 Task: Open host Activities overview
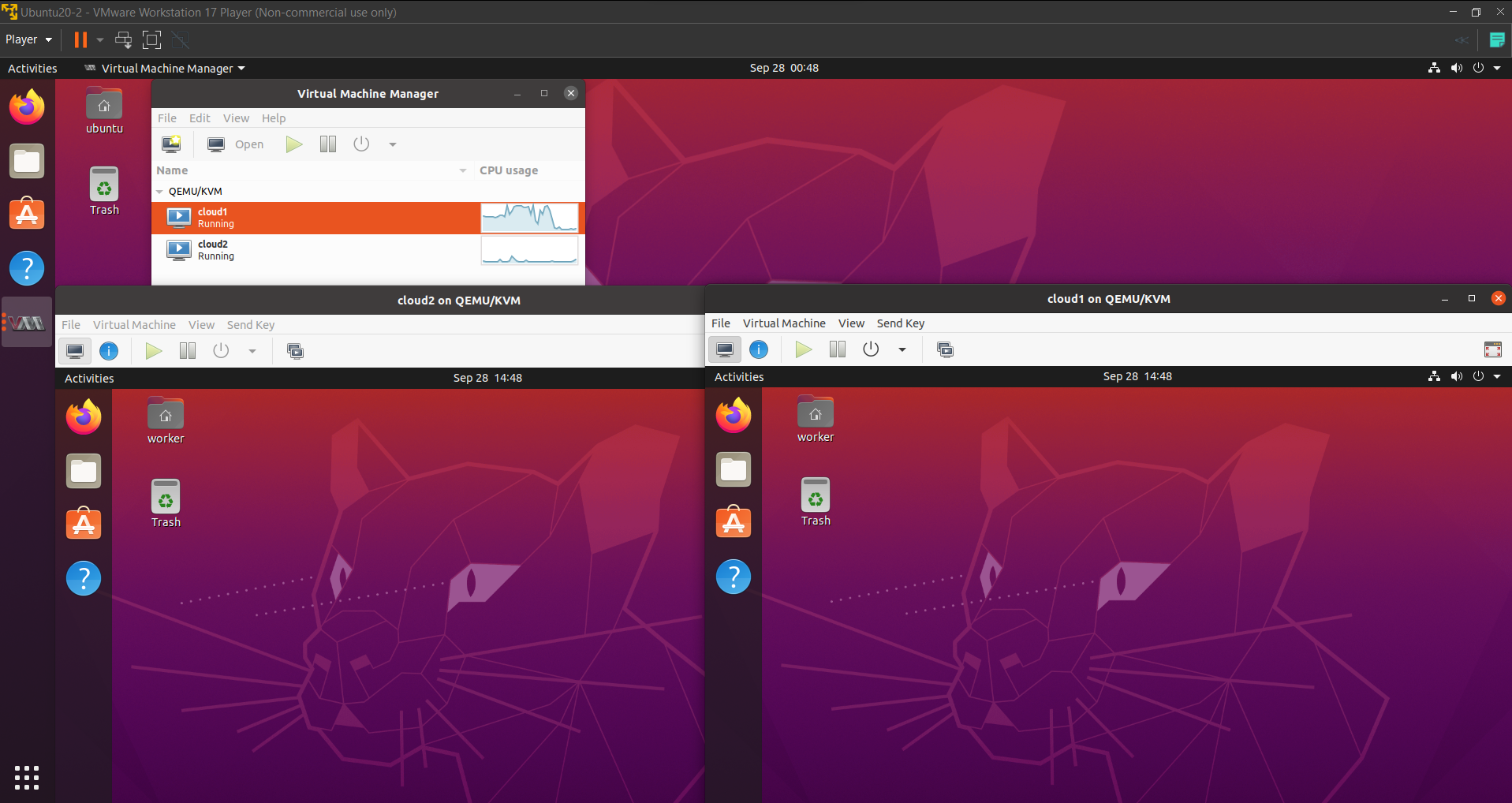click(32, 69)
